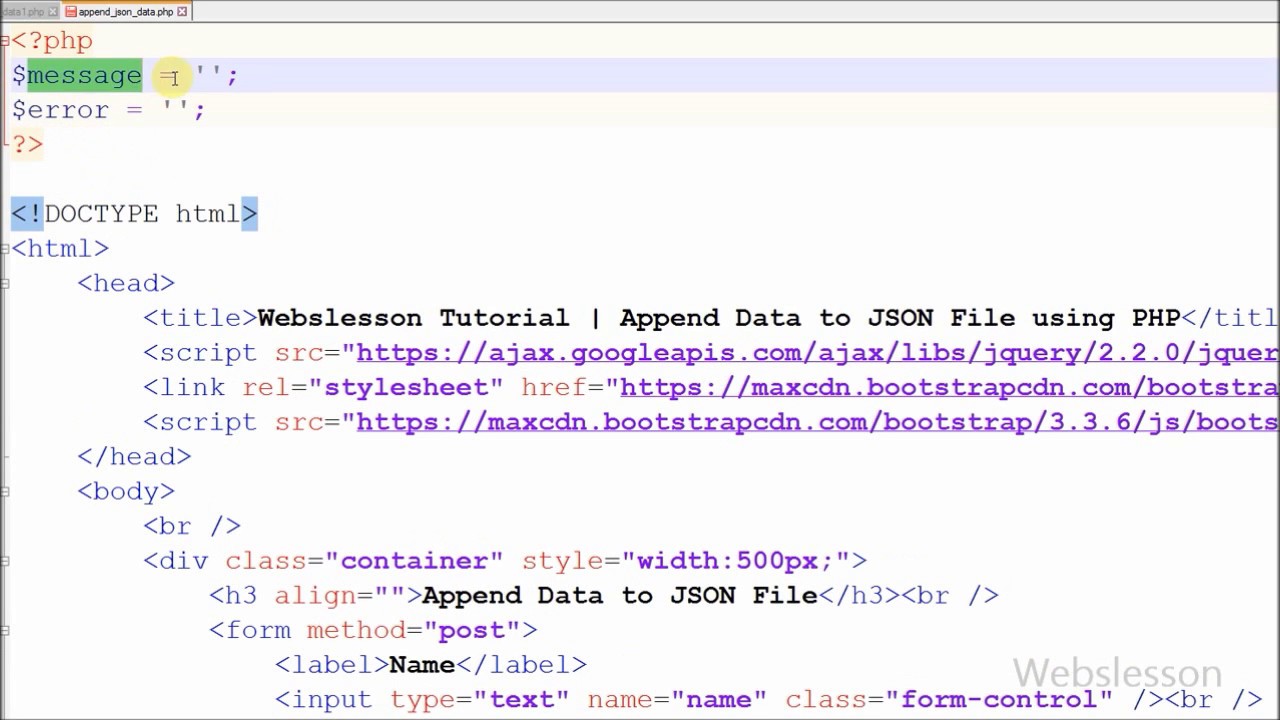This screenshot has height=720, width=1280.
Task: Click the opening <head> tag
Action: click(126, 284)
